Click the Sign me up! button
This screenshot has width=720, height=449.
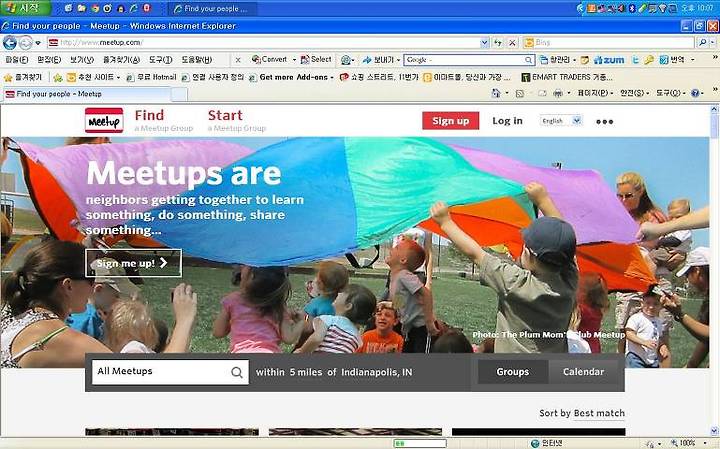[x=133, y=263]
